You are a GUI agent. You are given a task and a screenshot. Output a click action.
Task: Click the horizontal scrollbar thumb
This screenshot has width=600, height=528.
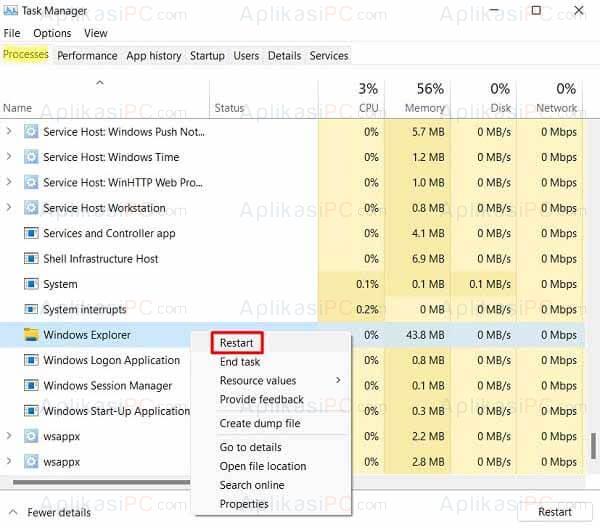coord(101,482)
